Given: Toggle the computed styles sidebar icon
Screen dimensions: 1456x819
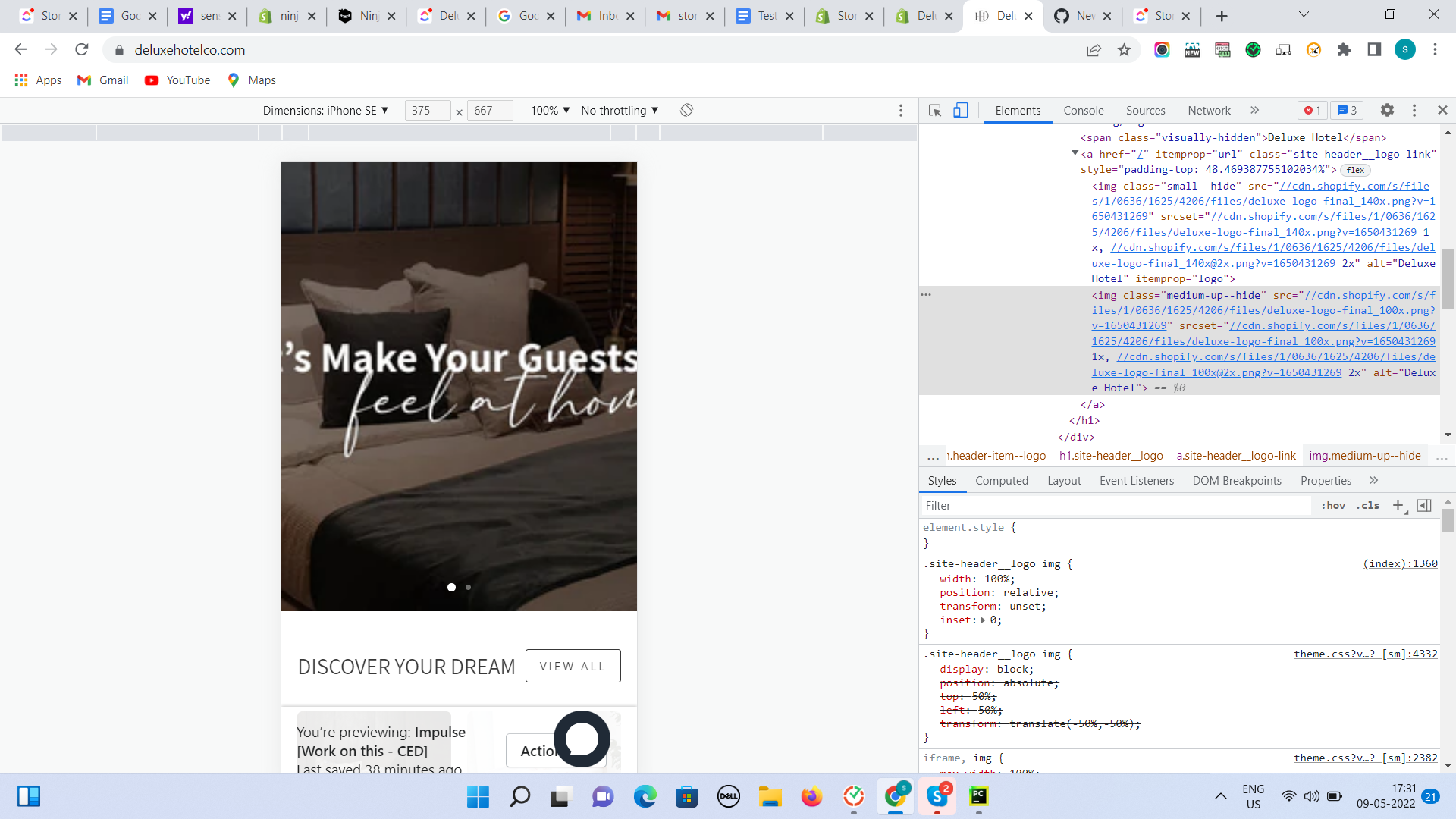Looking at the screenshot, I should point(1424,506).
